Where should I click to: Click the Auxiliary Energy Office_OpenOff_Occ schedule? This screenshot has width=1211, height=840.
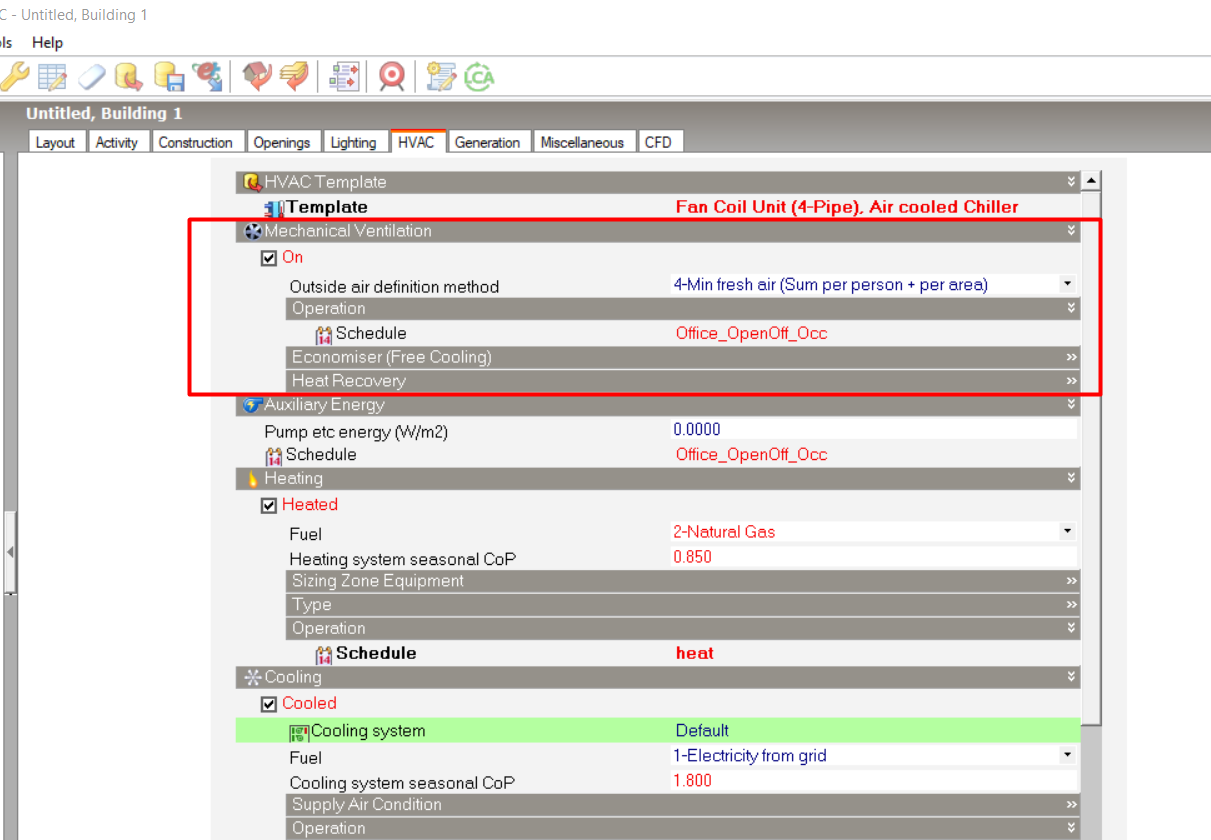click(x=752, y=454)
